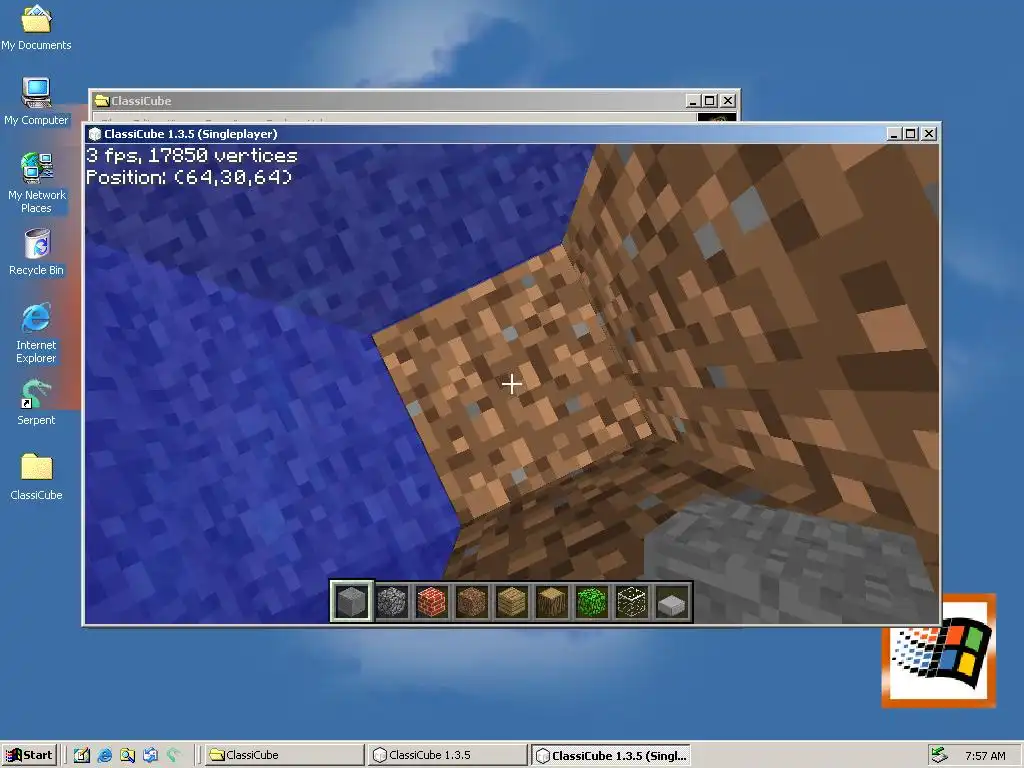The width and height of the screenshot is (1024, 768).
Task: Select the red brick block in the hotbar
Action: (432, 601)
